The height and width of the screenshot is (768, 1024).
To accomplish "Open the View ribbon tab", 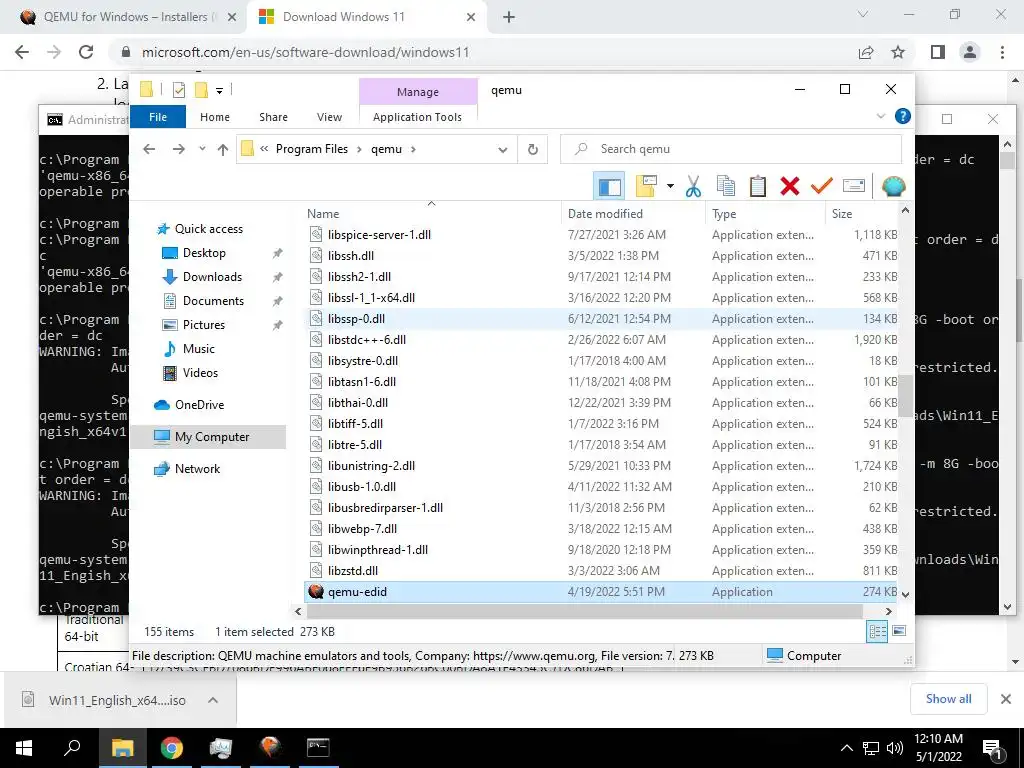I will (329, 117).
